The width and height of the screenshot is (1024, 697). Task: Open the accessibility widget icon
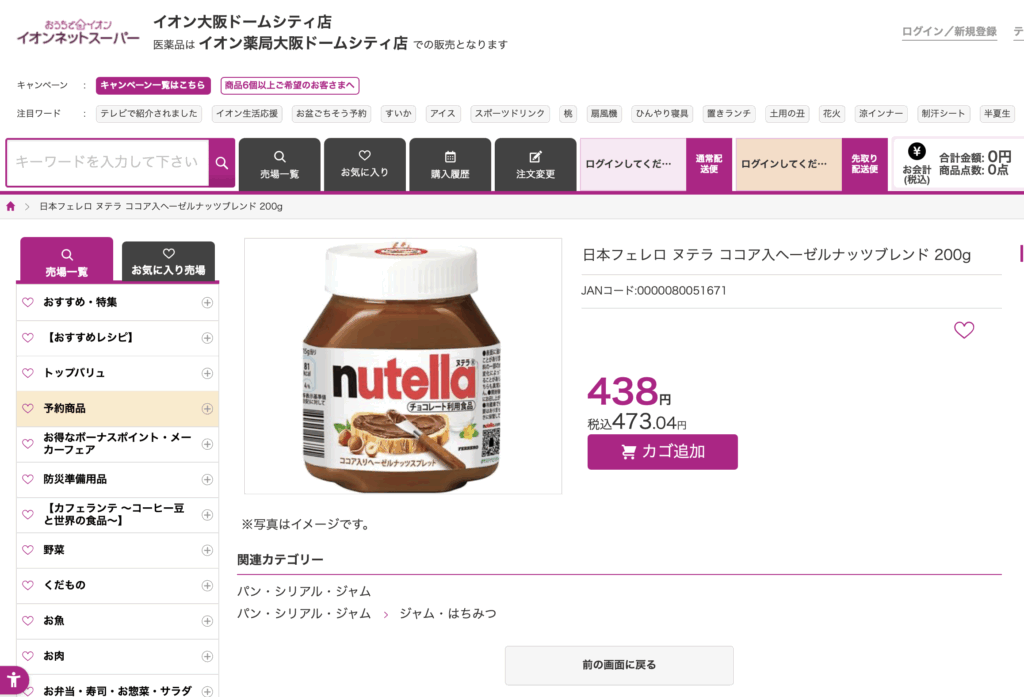pyautogui.click(x=13, y=681)
